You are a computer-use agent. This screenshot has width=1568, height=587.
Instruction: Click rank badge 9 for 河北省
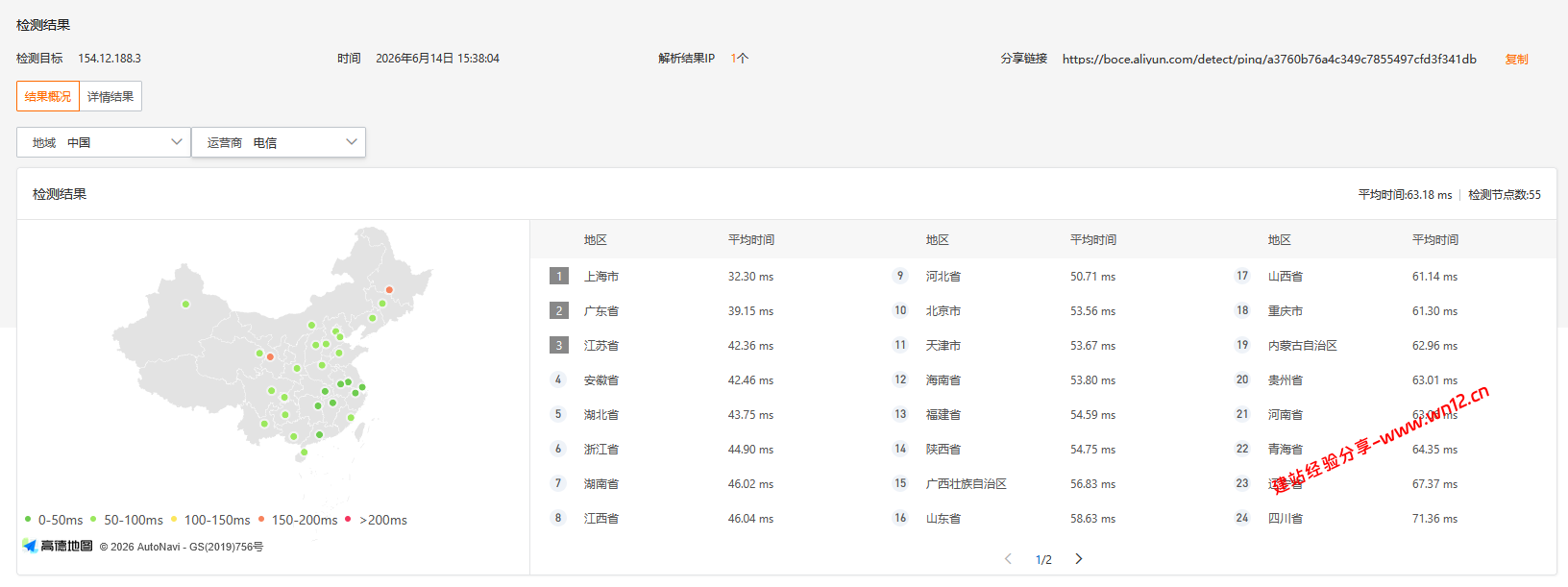pyautogui.click(x=900, y=276)
